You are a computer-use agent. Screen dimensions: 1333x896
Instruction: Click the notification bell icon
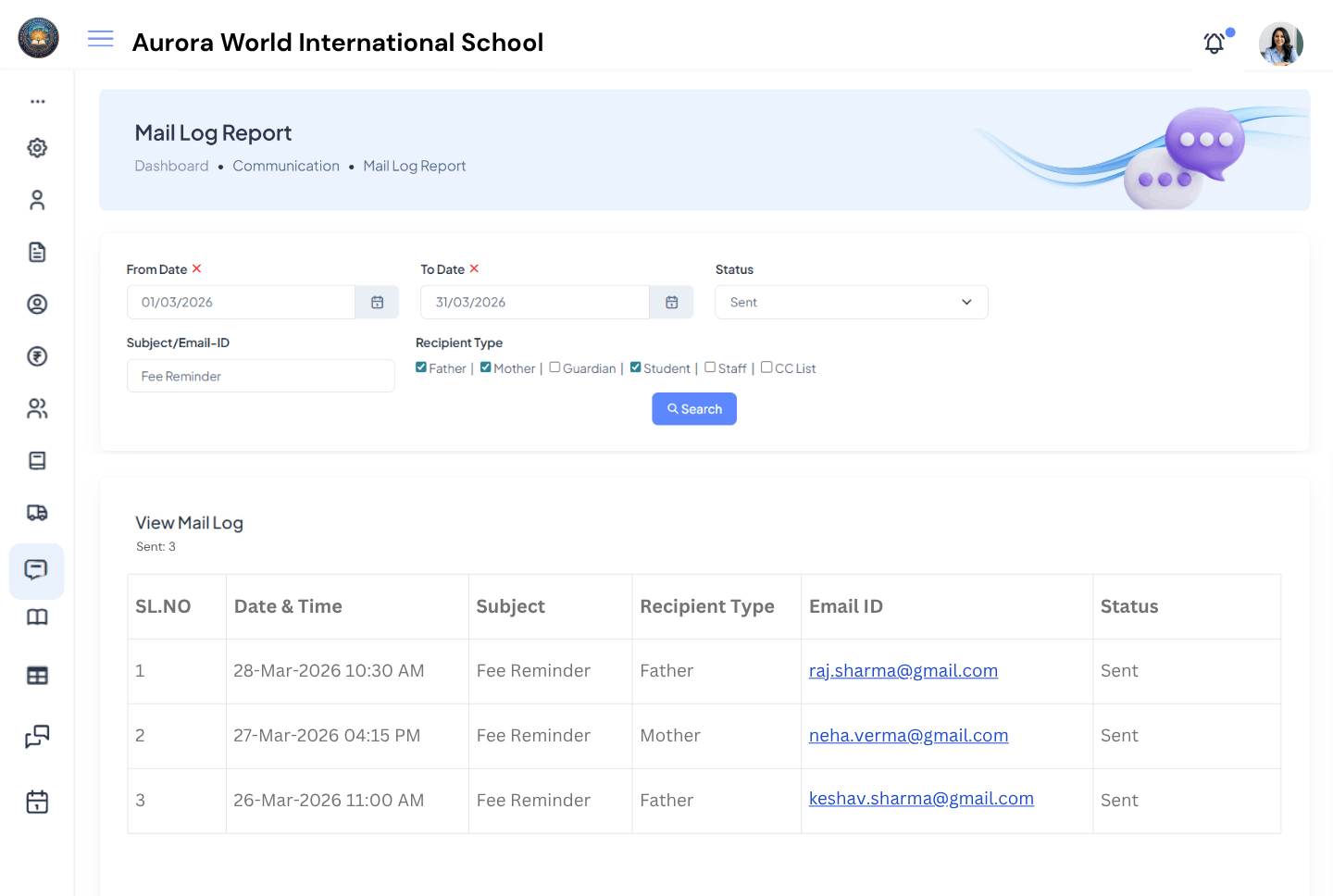click(x=1214, y=43)
